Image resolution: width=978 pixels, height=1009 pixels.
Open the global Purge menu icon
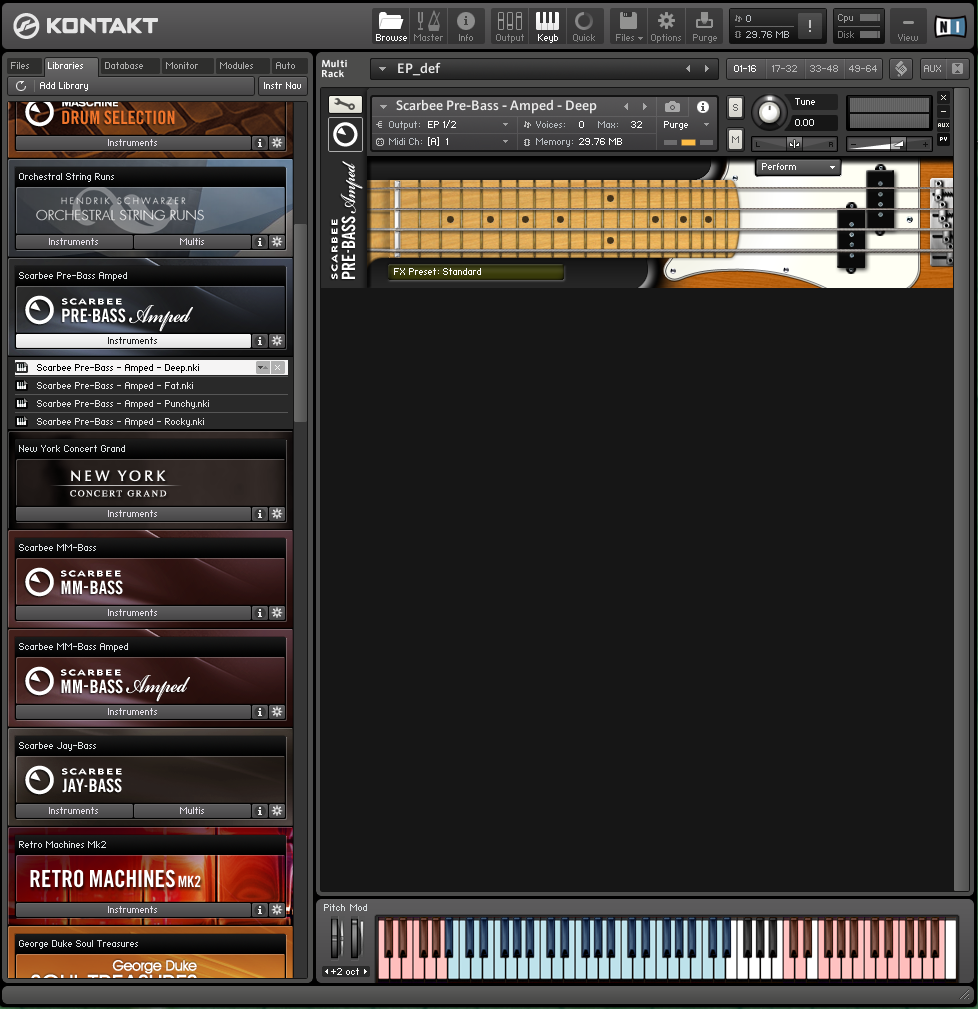point(705,27)
